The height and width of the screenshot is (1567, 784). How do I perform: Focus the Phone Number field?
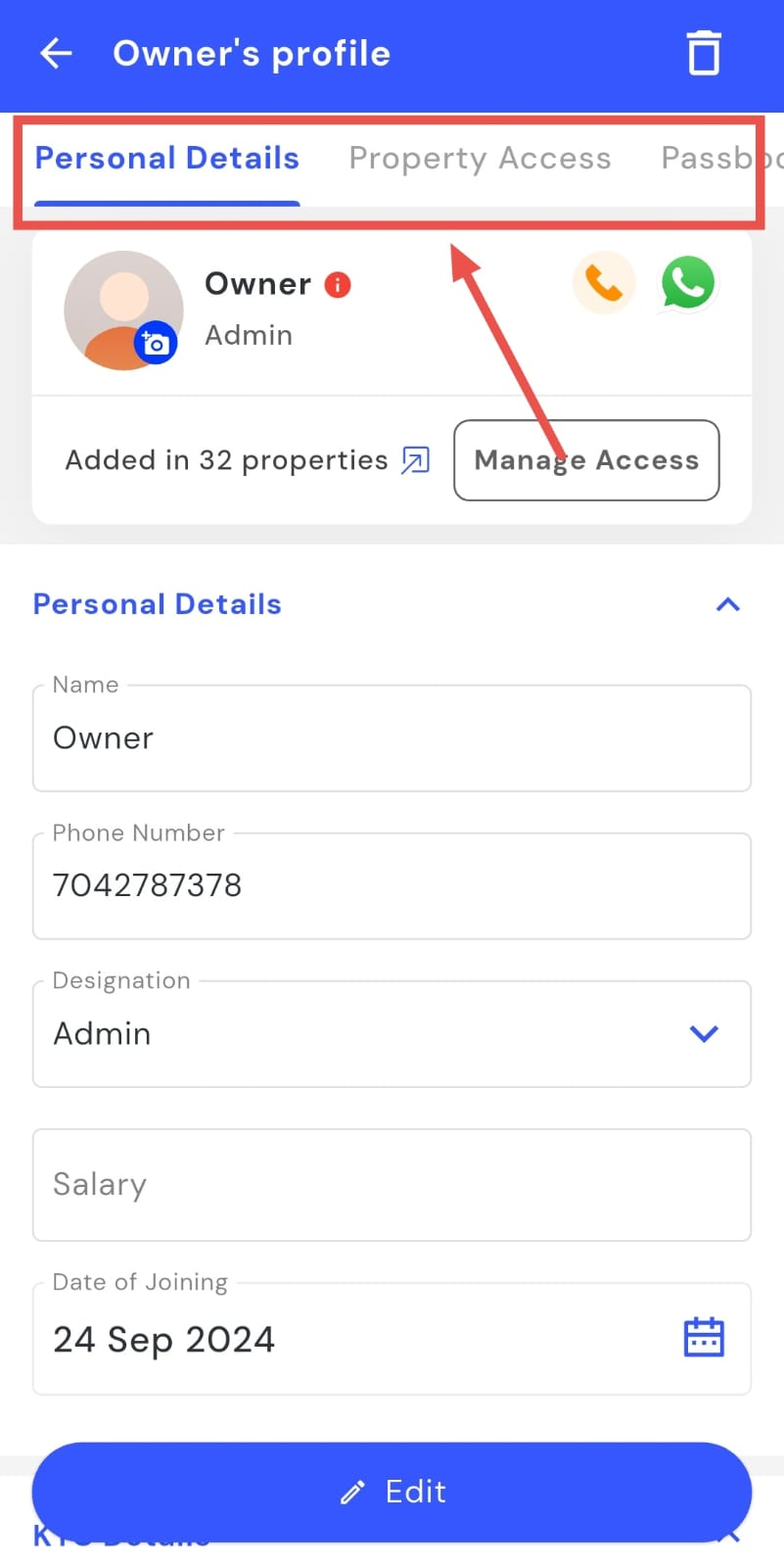392,886
